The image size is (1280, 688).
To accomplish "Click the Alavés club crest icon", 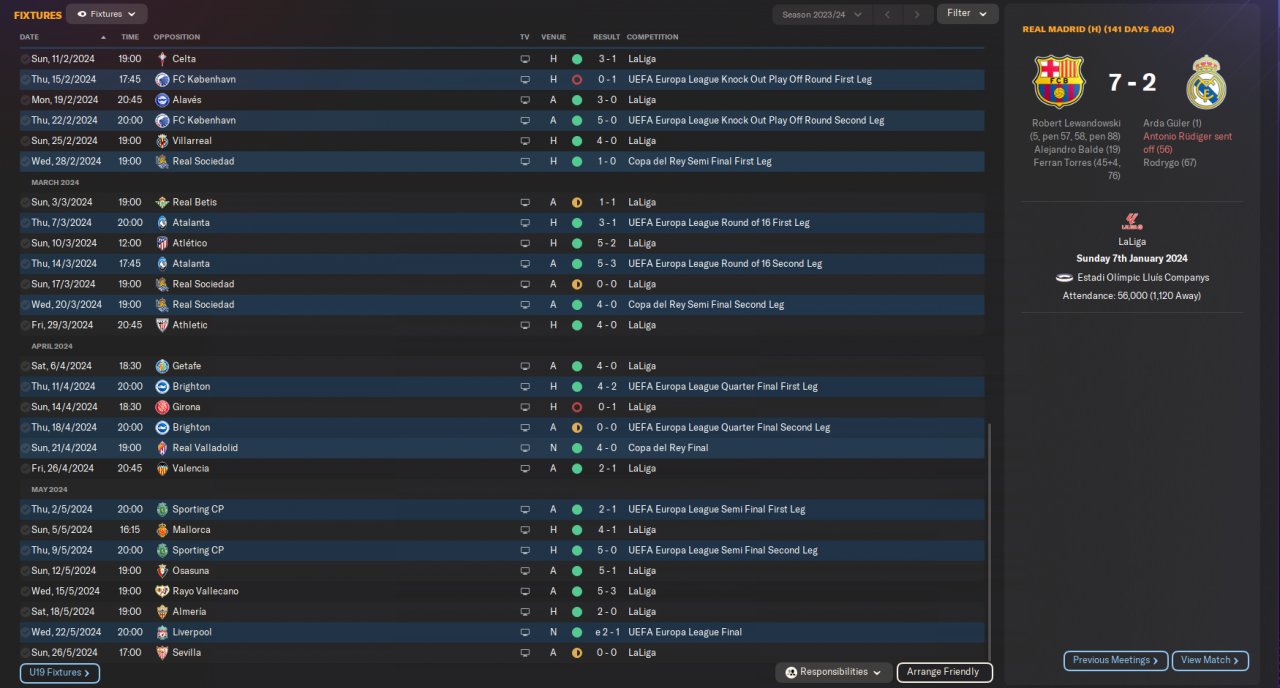I will tap(162, 100).
